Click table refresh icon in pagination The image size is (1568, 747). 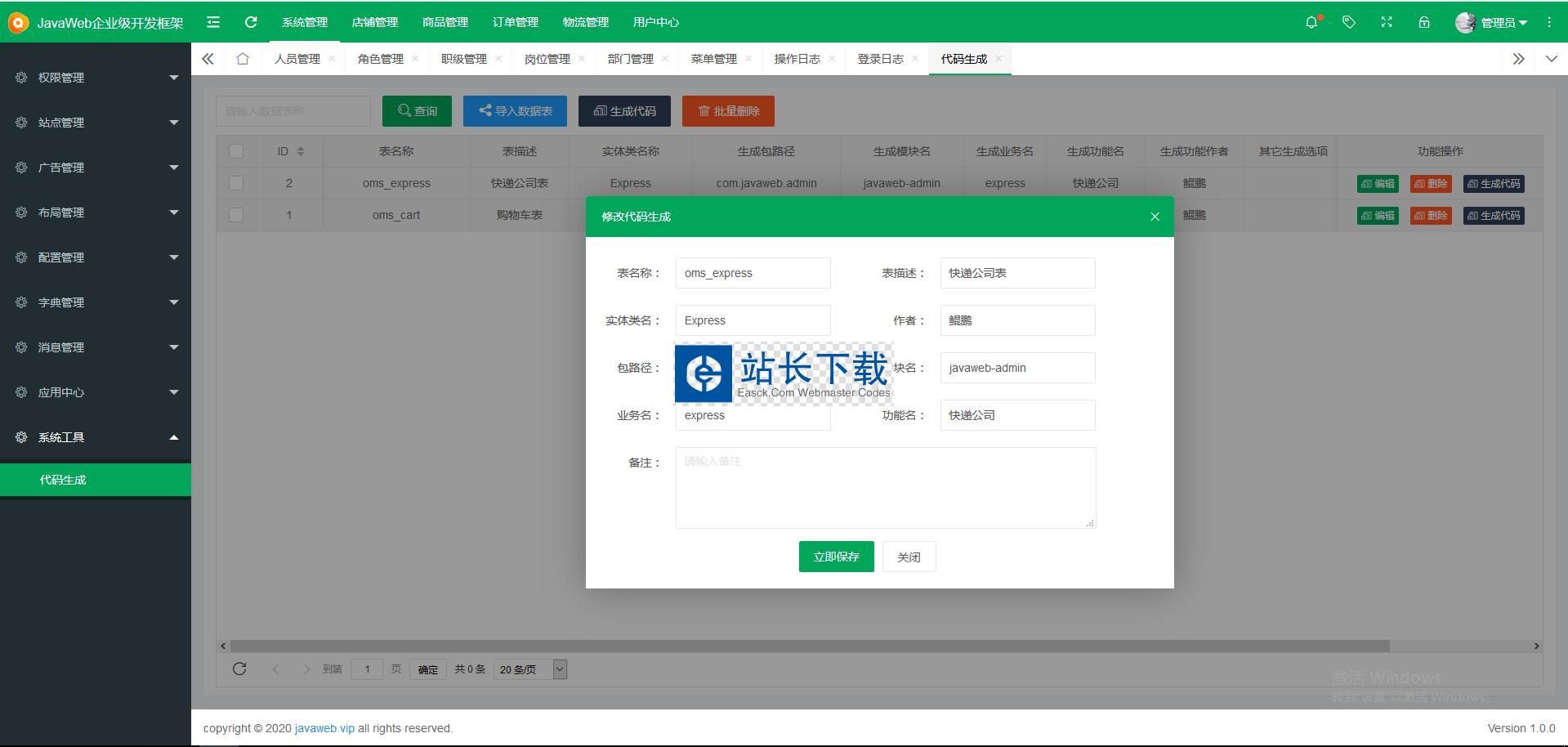[239, 669]
